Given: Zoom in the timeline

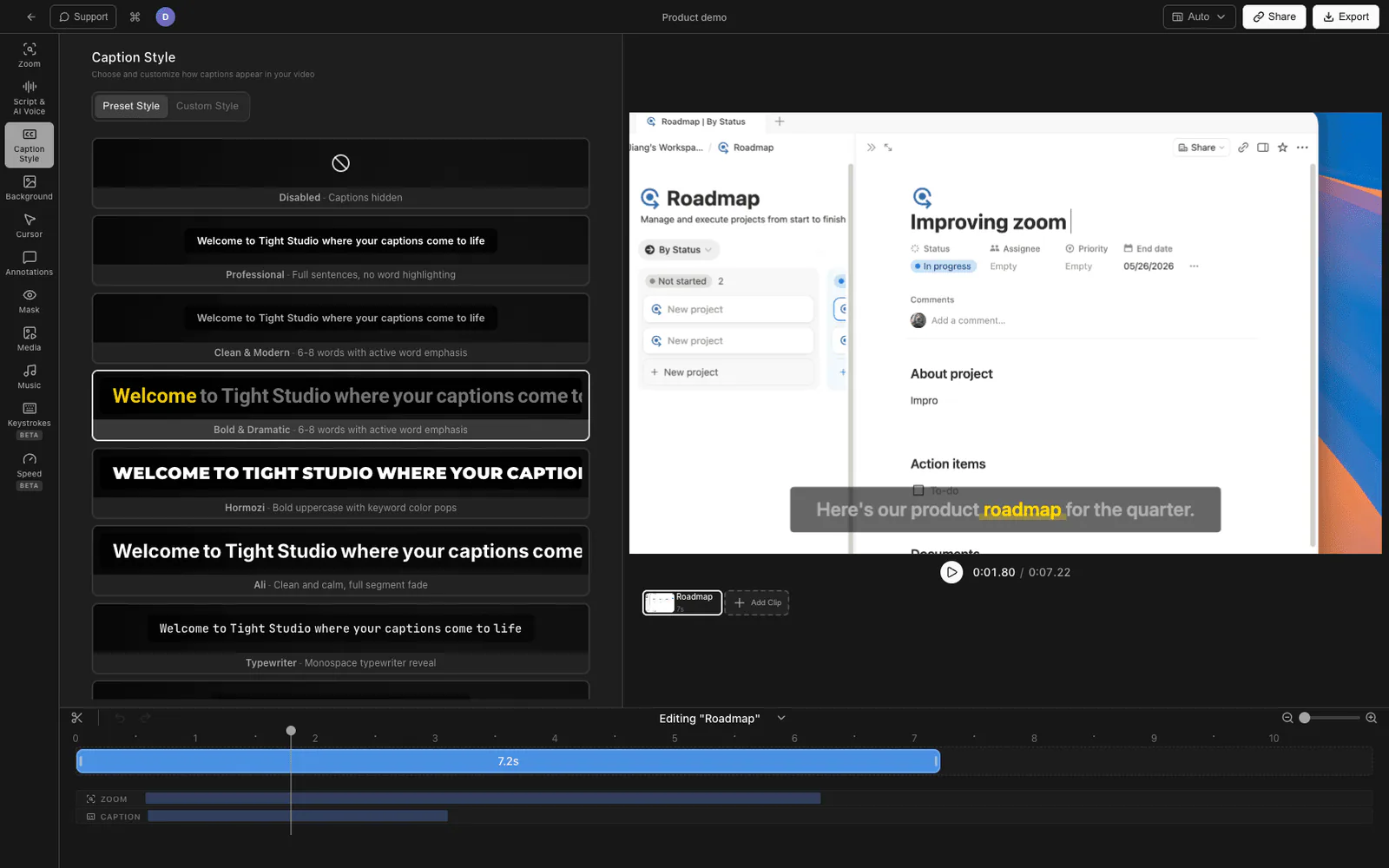Looking at the screenshot, I should (1372, 718).
